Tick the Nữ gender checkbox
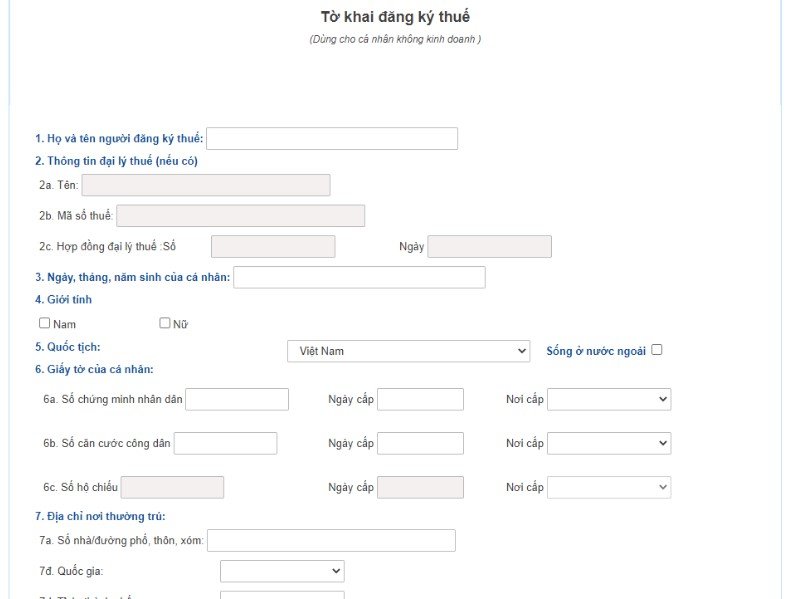Viewport: 793px width, 599px height. click(x=164, y=323)
